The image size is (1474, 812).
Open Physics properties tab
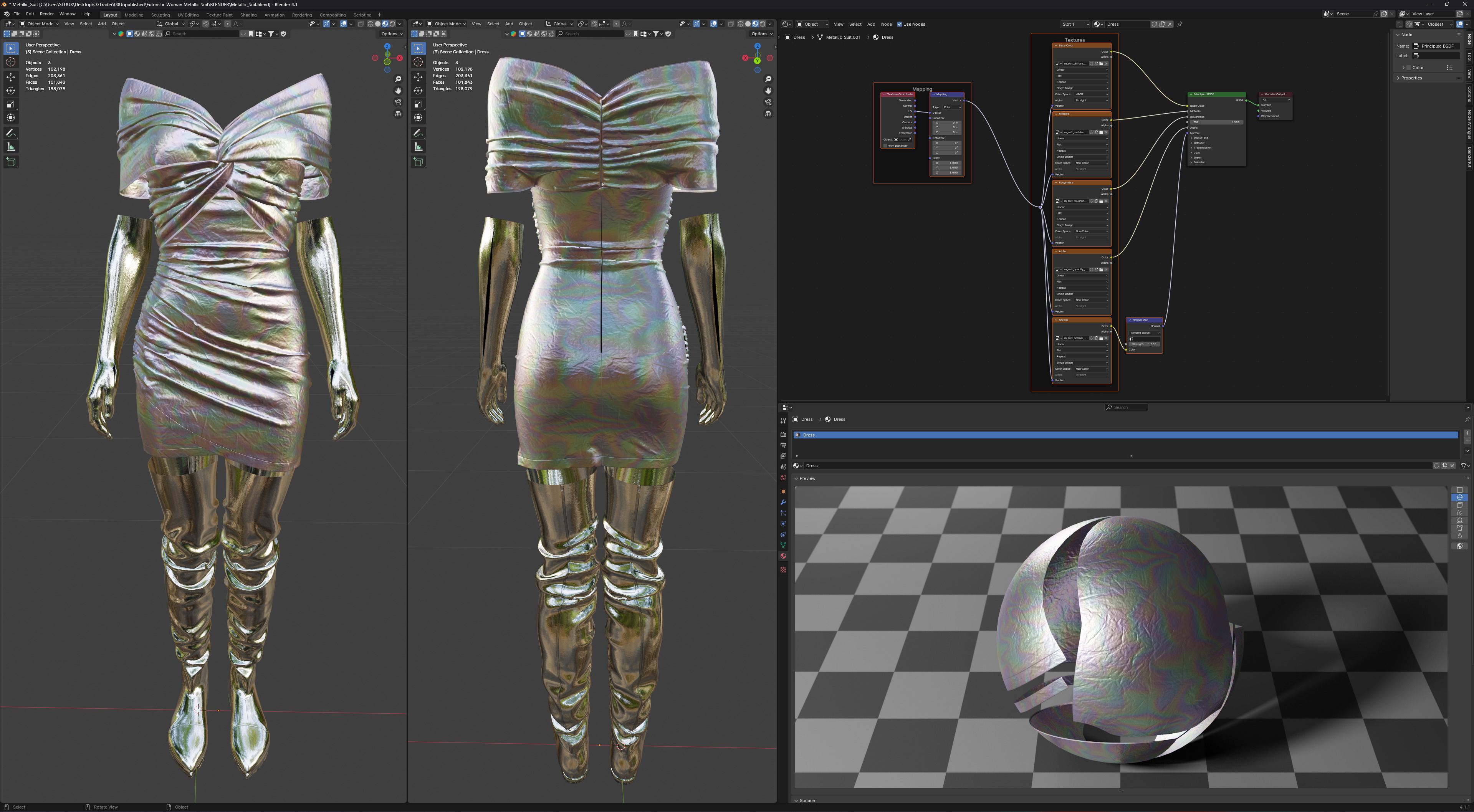pos(783,524)
